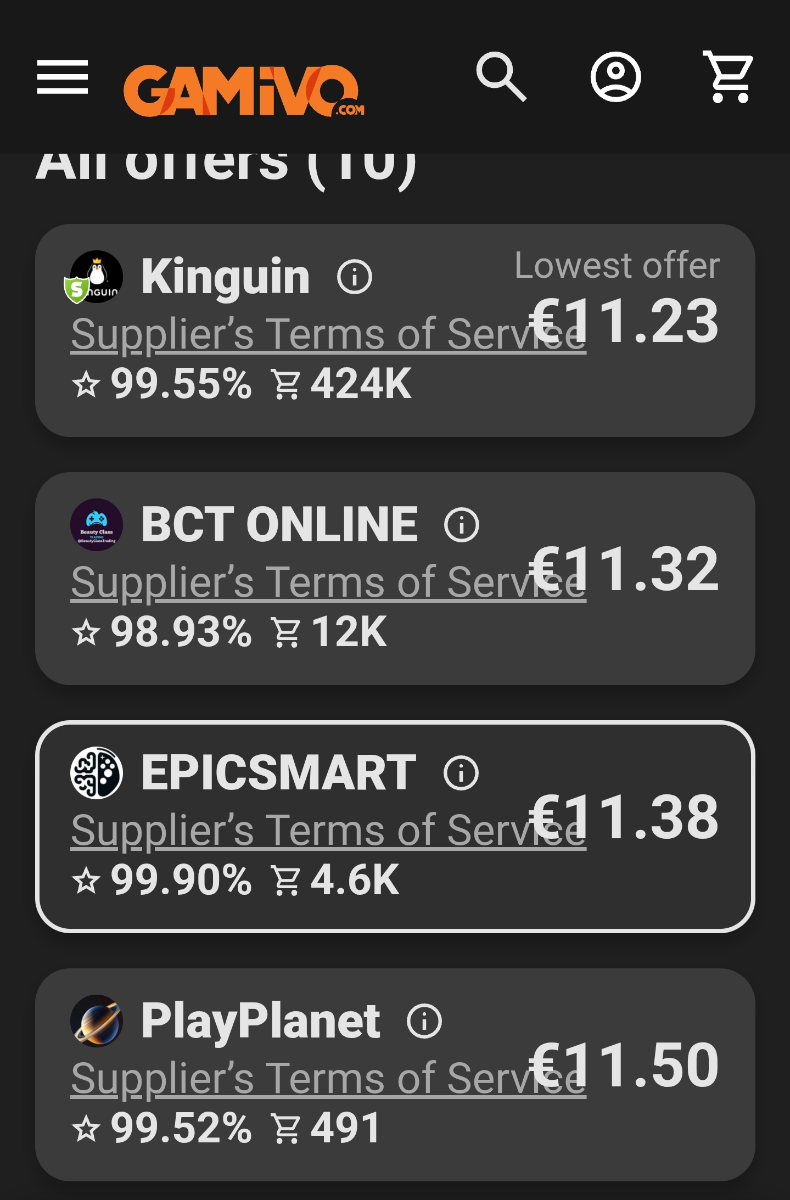Screen dimensions: 790x1200
Task: Go to GAMIVO home via logo
Action: coord(243,90)
